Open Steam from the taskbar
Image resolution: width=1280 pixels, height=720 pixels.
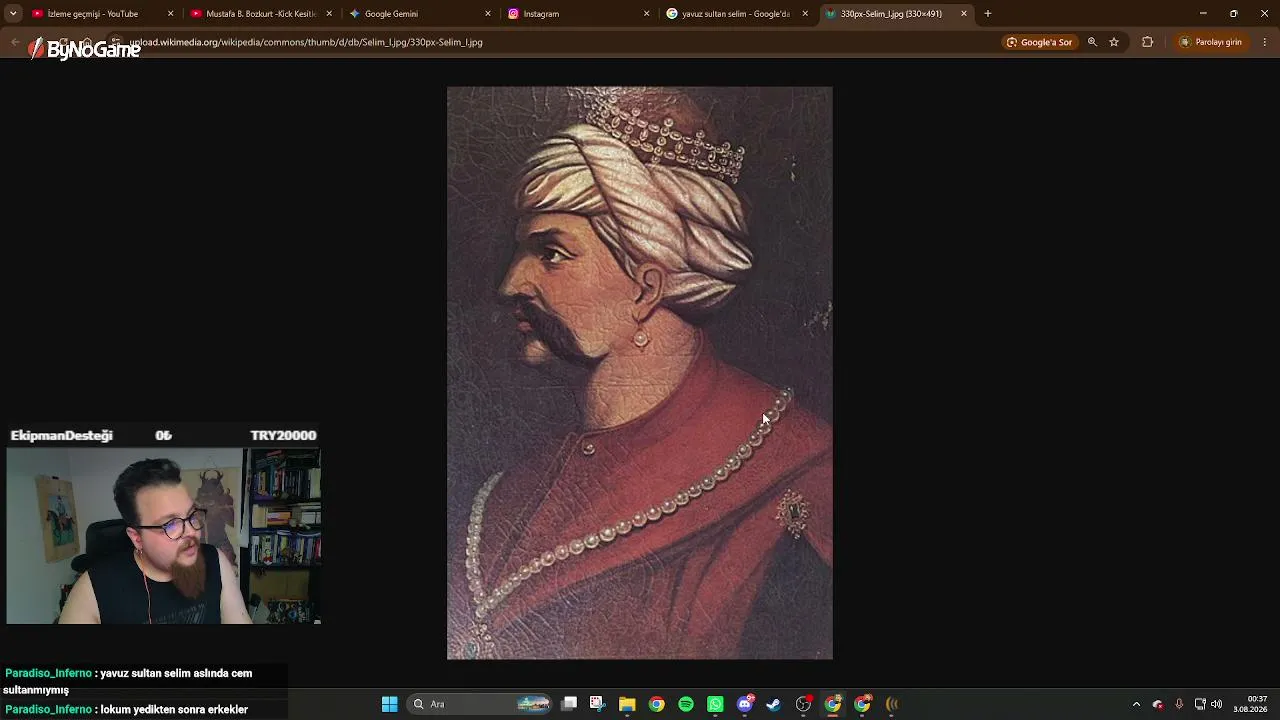[774, 704]
